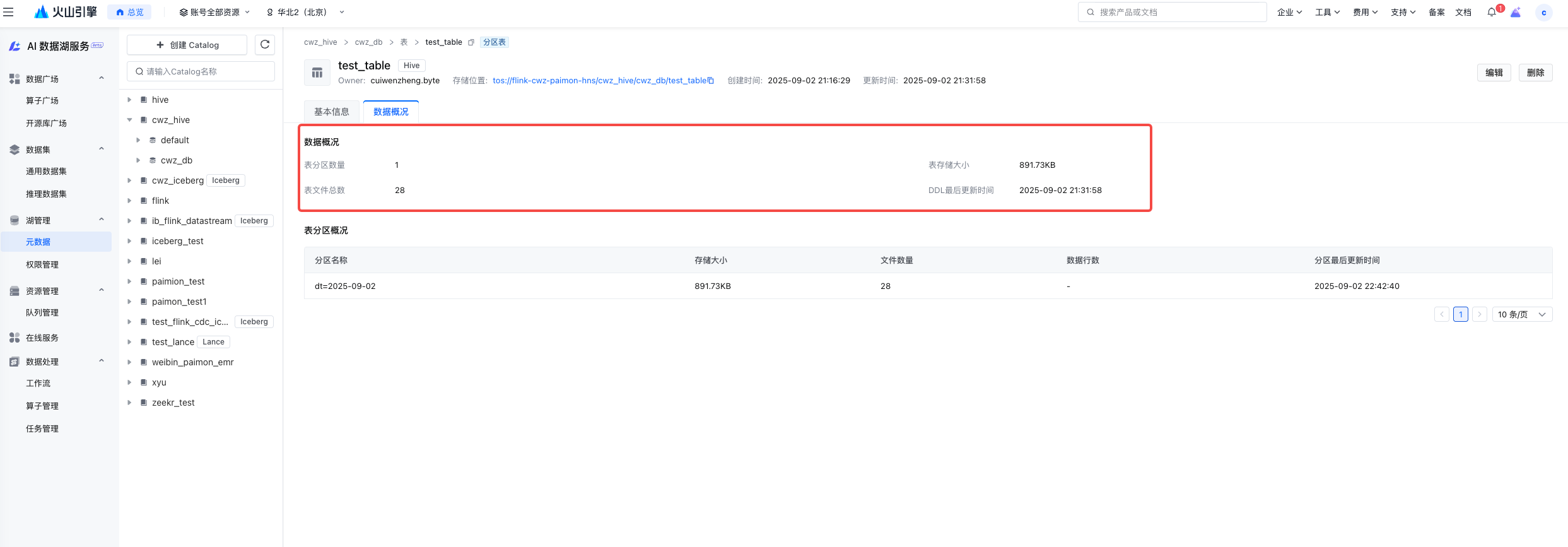Open the 华北2 (北京) region dropdown
1568x547 pixels.
click(305, 12)
